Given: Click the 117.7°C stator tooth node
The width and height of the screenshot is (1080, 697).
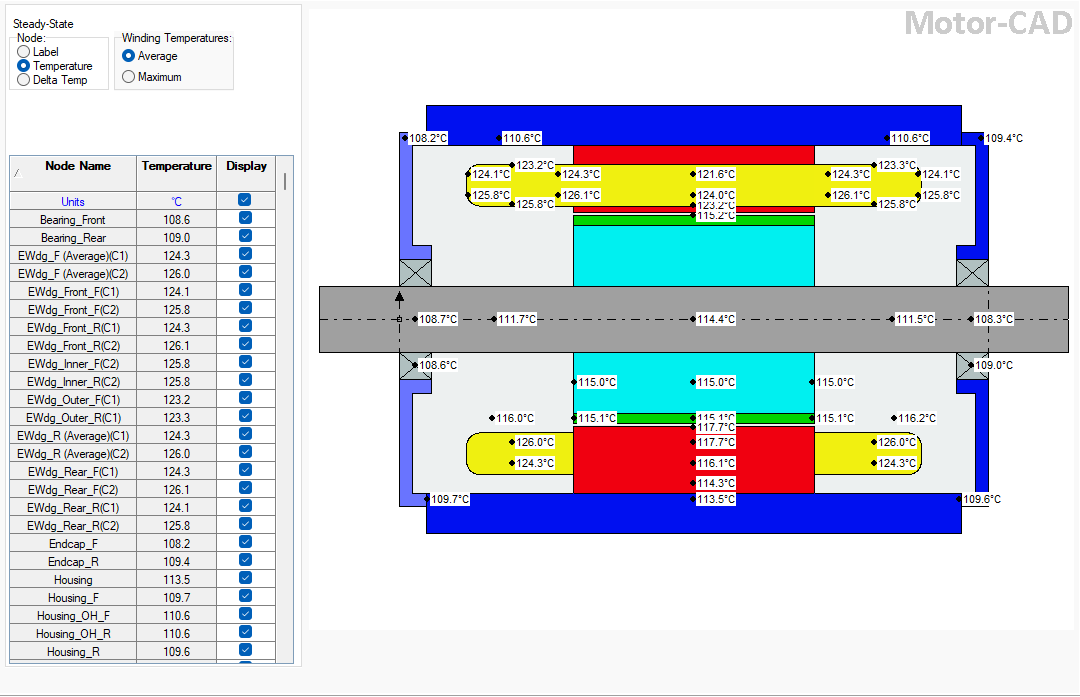Looking at the screenshot, I should click(x=716, y=442).
